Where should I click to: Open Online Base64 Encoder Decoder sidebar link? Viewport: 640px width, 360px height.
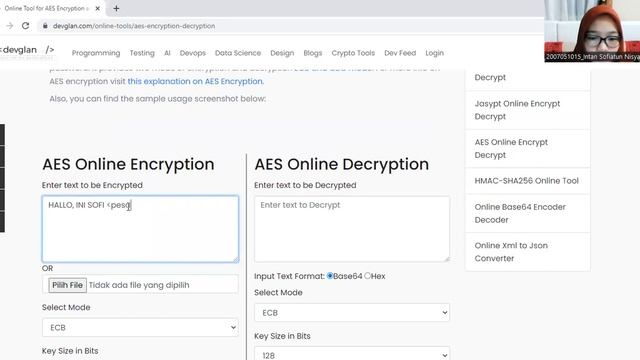(x=527, y=213)
